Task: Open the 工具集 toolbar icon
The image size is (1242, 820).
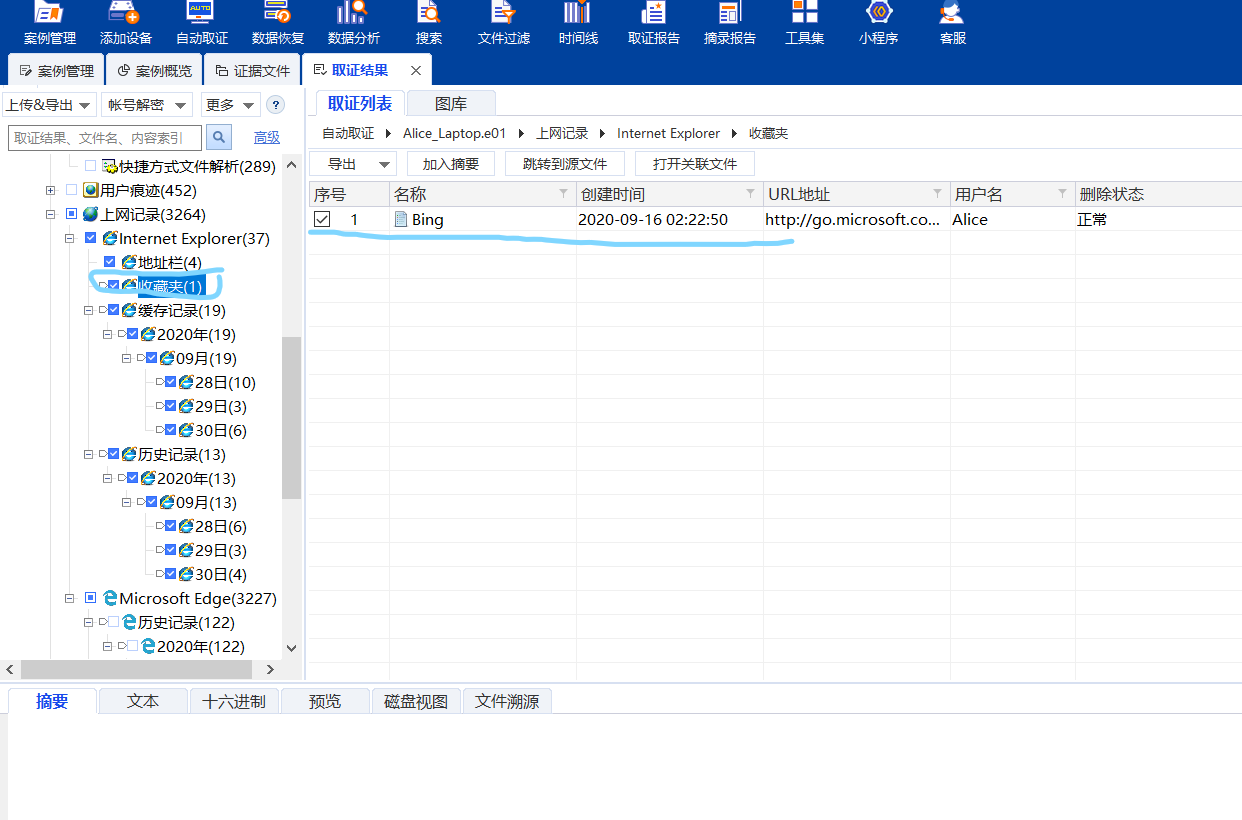Action: (x=805, y=24)
